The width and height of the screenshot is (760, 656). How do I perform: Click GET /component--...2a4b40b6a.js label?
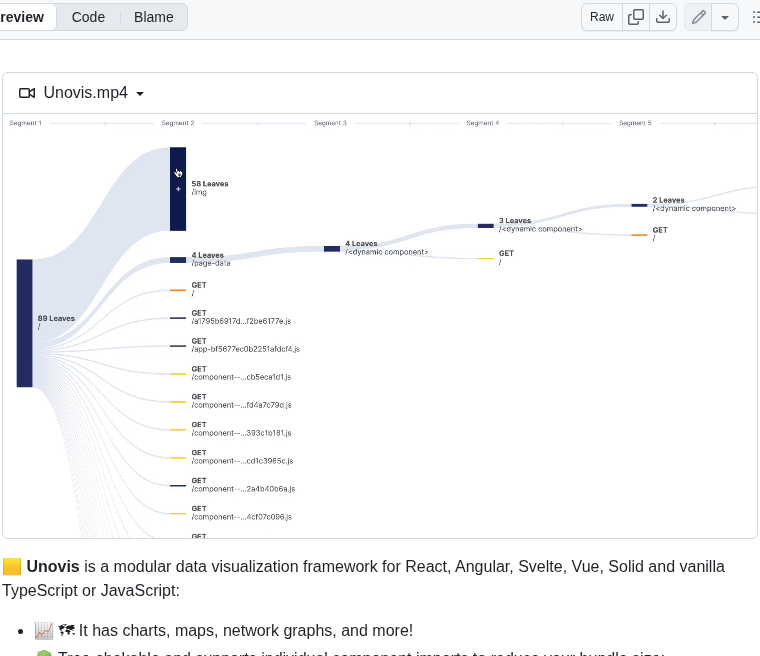(x=243, y=485)
